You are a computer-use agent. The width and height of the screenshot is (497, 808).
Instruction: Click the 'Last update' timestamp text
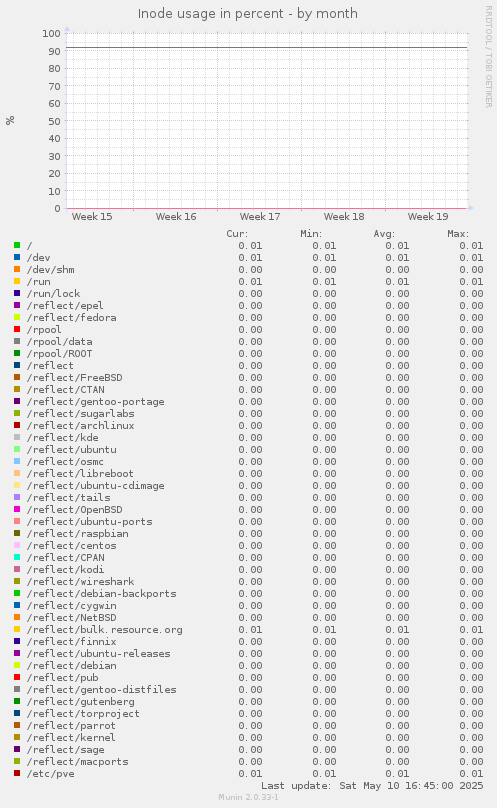372,785
